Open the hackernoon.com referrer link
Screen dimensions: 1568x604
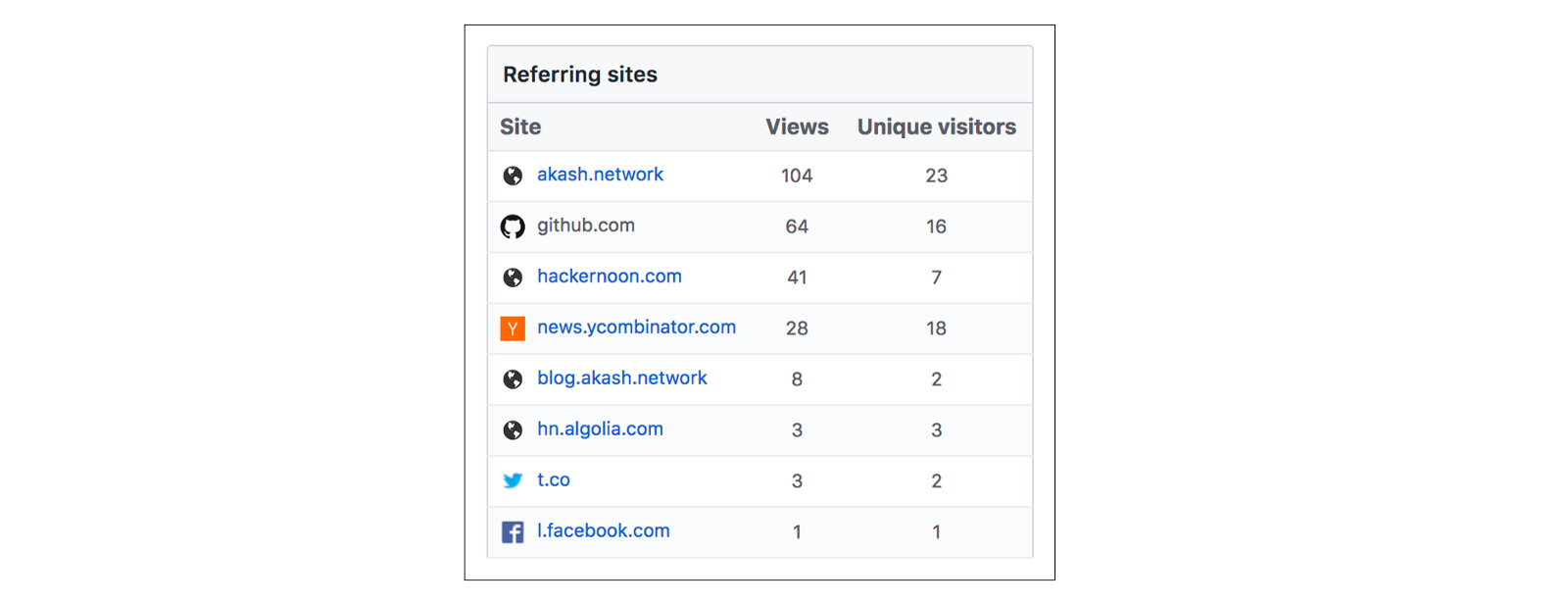[609, 277]
